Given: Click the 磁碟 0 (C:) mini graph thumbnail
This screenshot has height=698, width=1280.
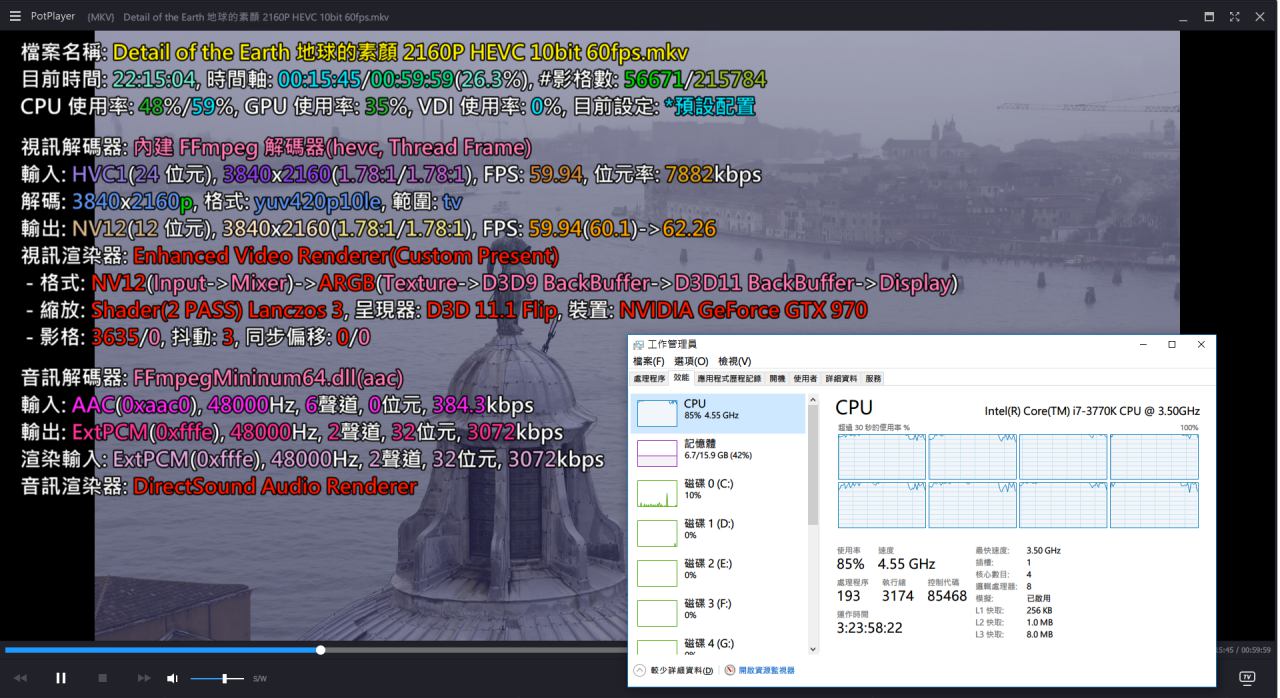Looking at the screenshot, I should click(657, 494).
